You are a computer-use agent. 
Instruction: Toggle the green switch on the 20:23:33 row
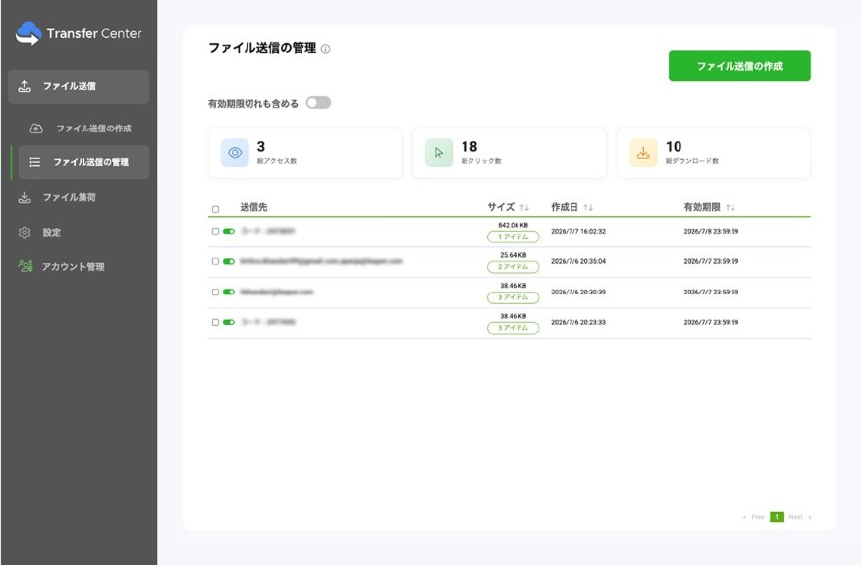point(229,322)
